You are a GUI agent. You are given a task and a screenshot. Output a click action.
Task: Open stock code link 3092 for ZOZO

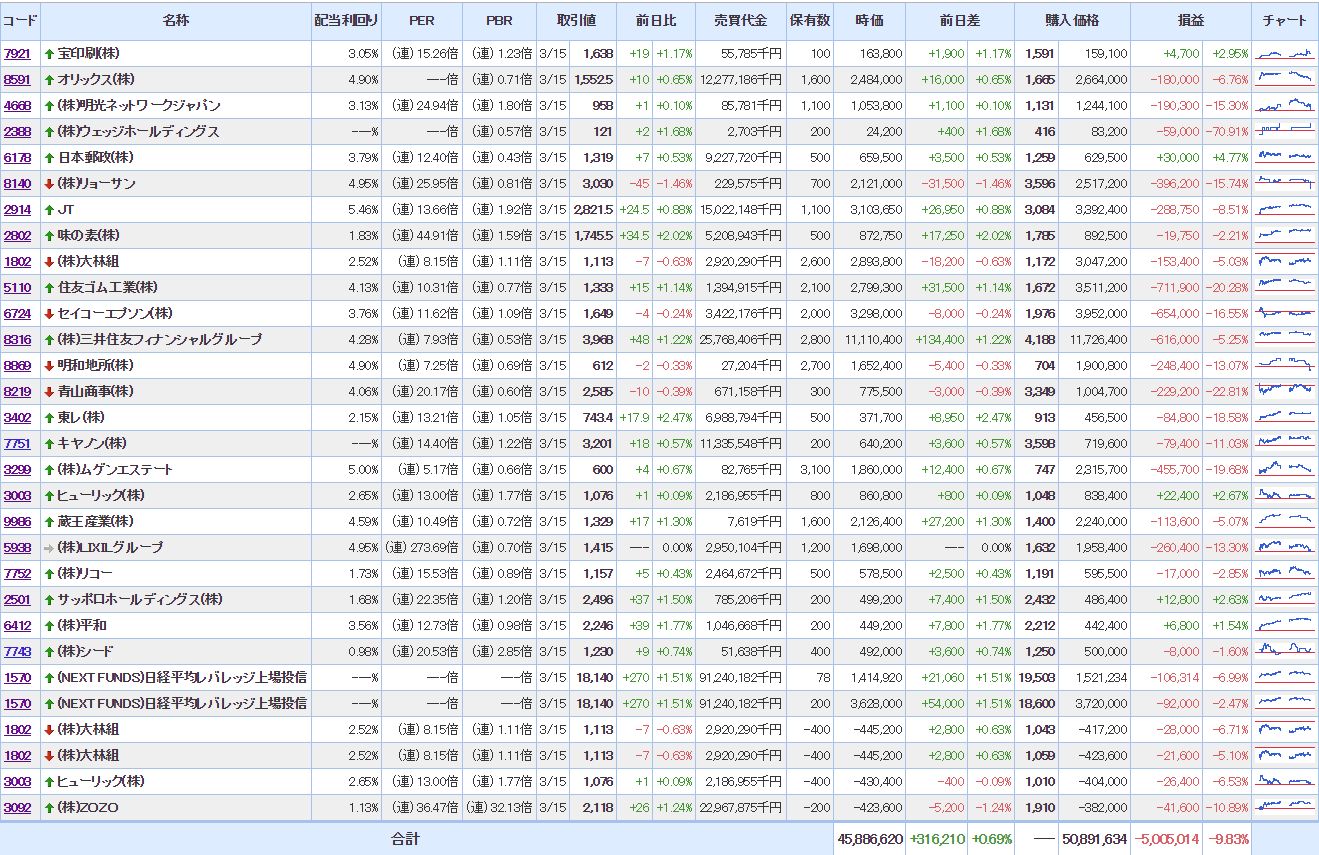[17, 808]
